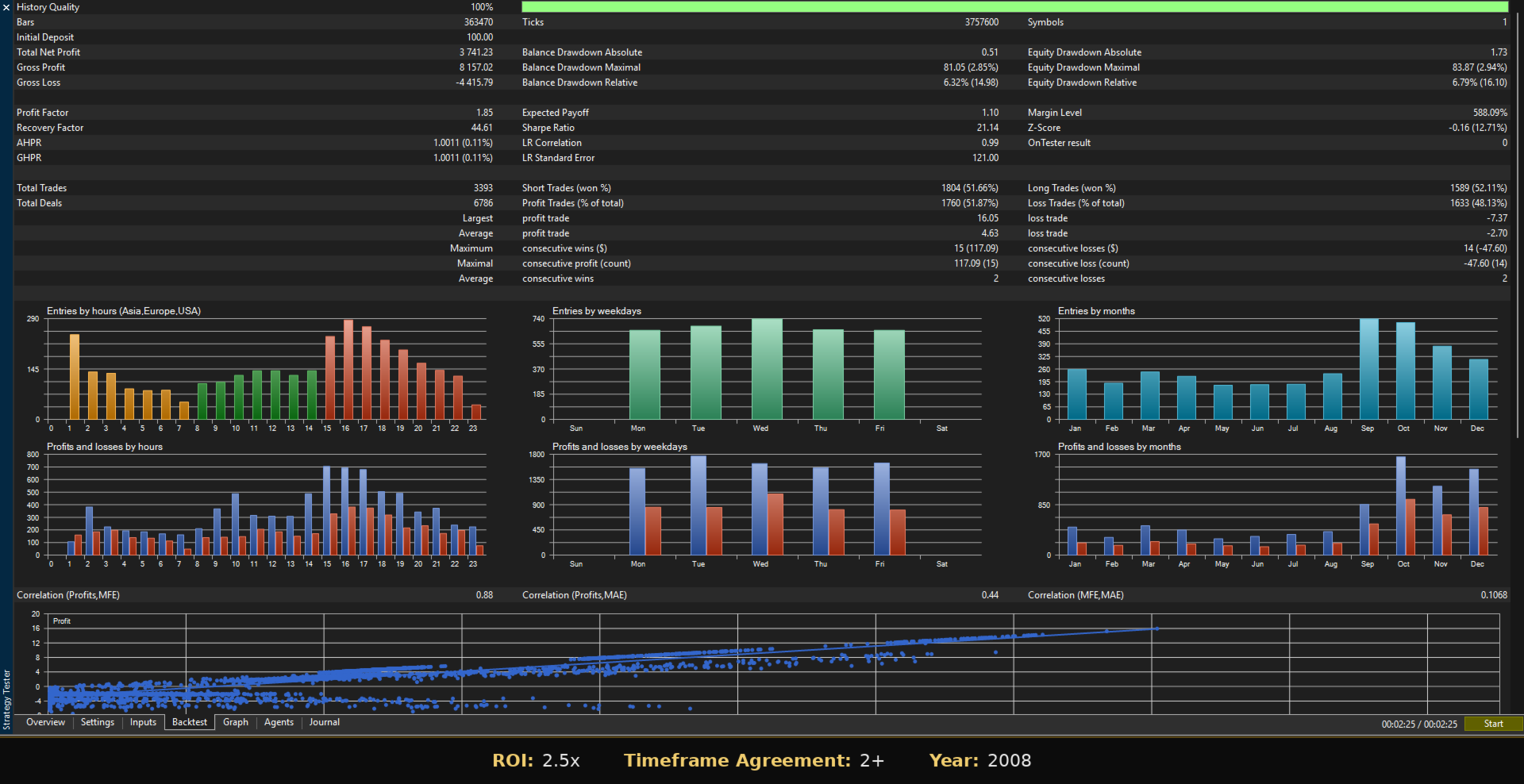Screen dimensions: 1524x784
Task: Click the maximum consecutive losses value 14 (-47.60)
Action: (1485, 248)
